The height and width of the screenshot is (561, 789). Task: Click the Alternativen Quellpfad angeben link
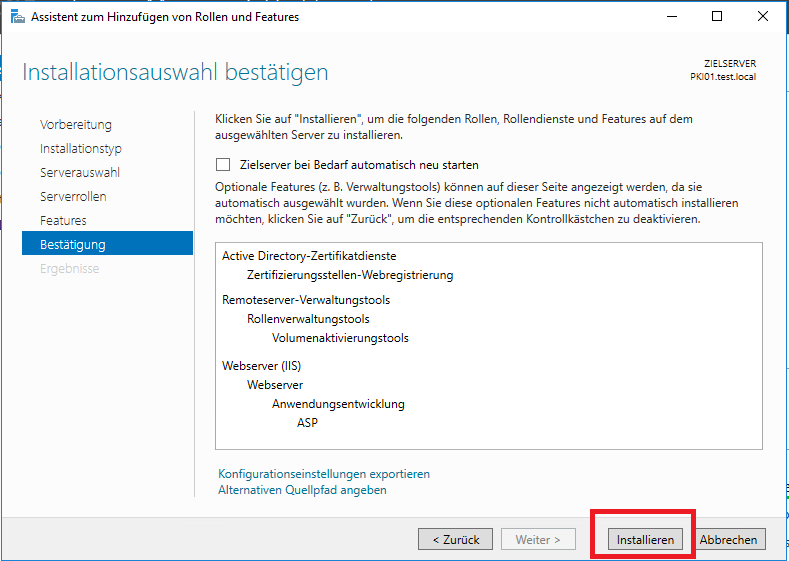point(302,490)
